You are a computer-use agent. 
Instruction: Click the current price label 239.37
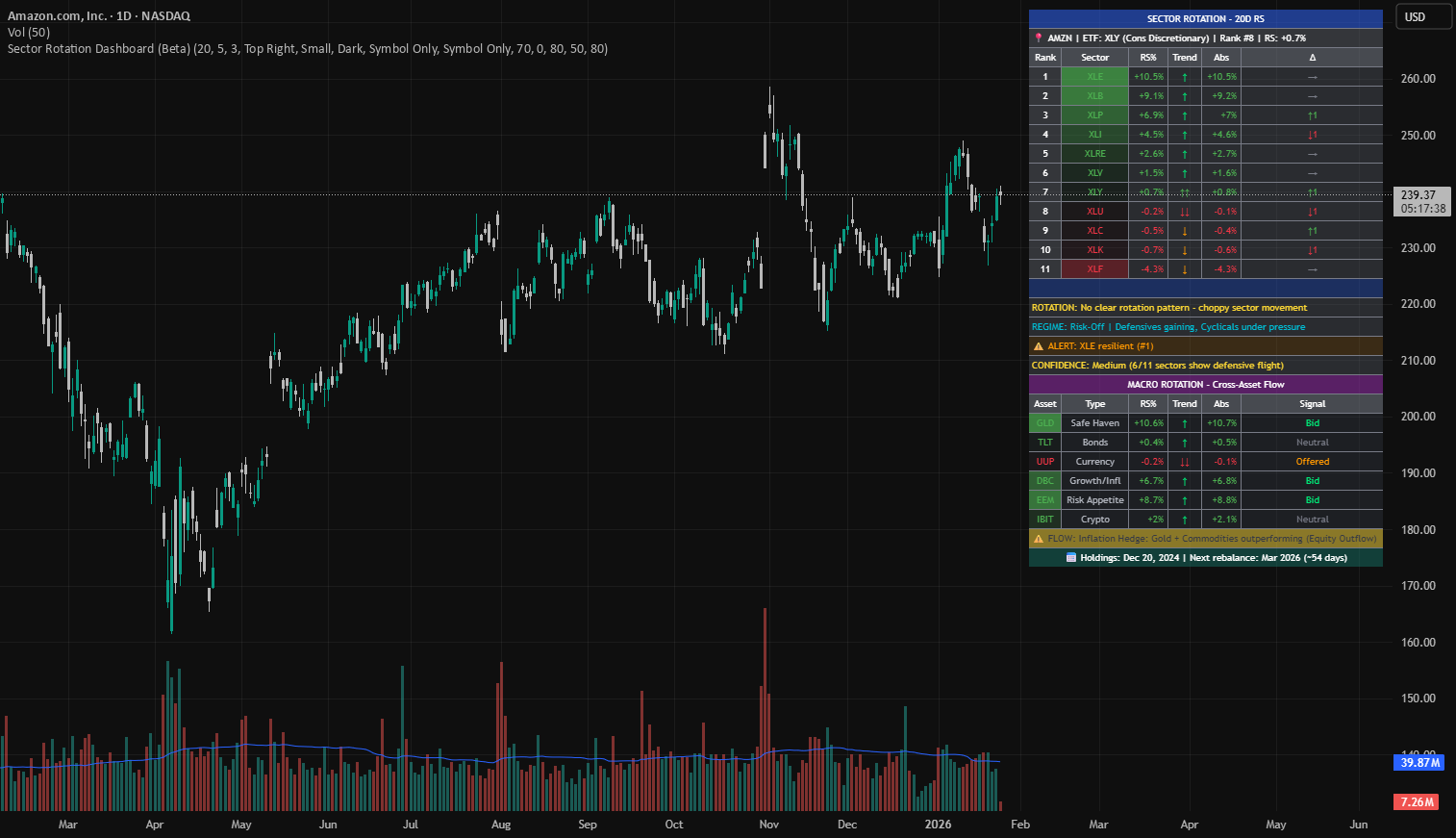(x=1419, y=194)
